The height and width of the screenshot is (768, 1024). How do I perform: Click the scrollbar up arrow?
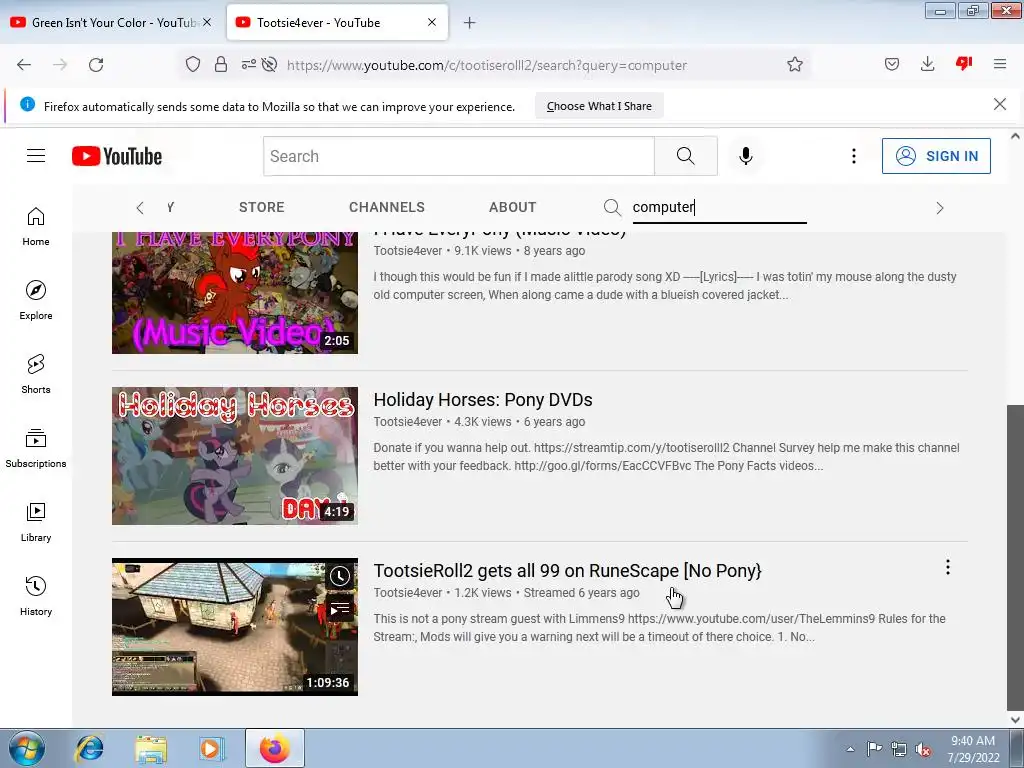[x=1015, y=136]
